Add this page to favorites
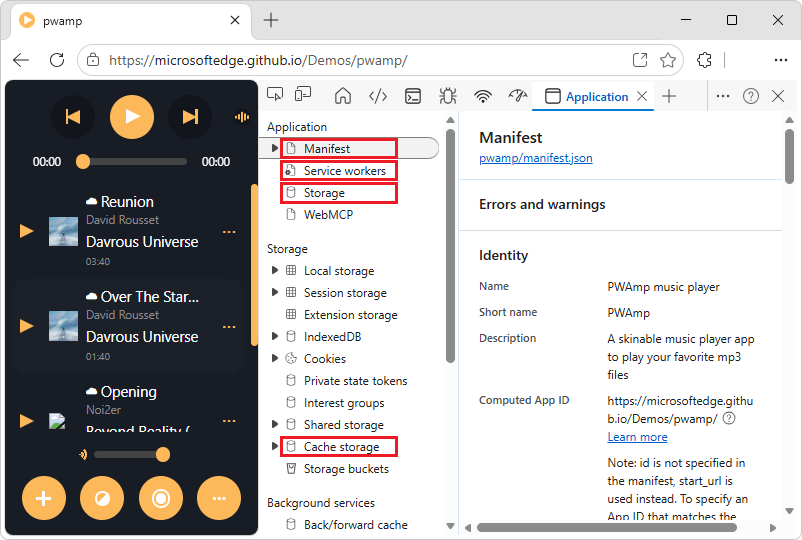The height and width of the screenshot is (540, 802). [x=667, y=60]
